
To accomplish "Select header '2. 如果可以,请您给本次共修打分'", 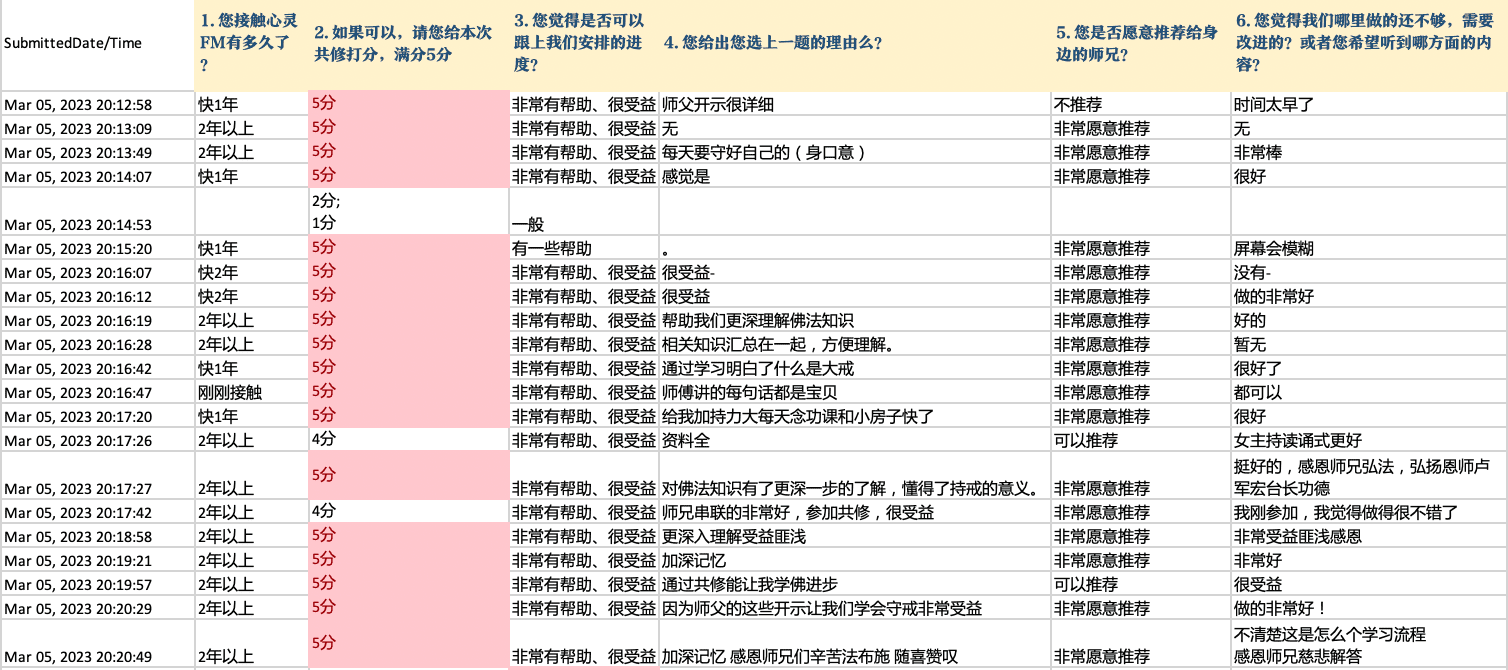I will 408,47.
